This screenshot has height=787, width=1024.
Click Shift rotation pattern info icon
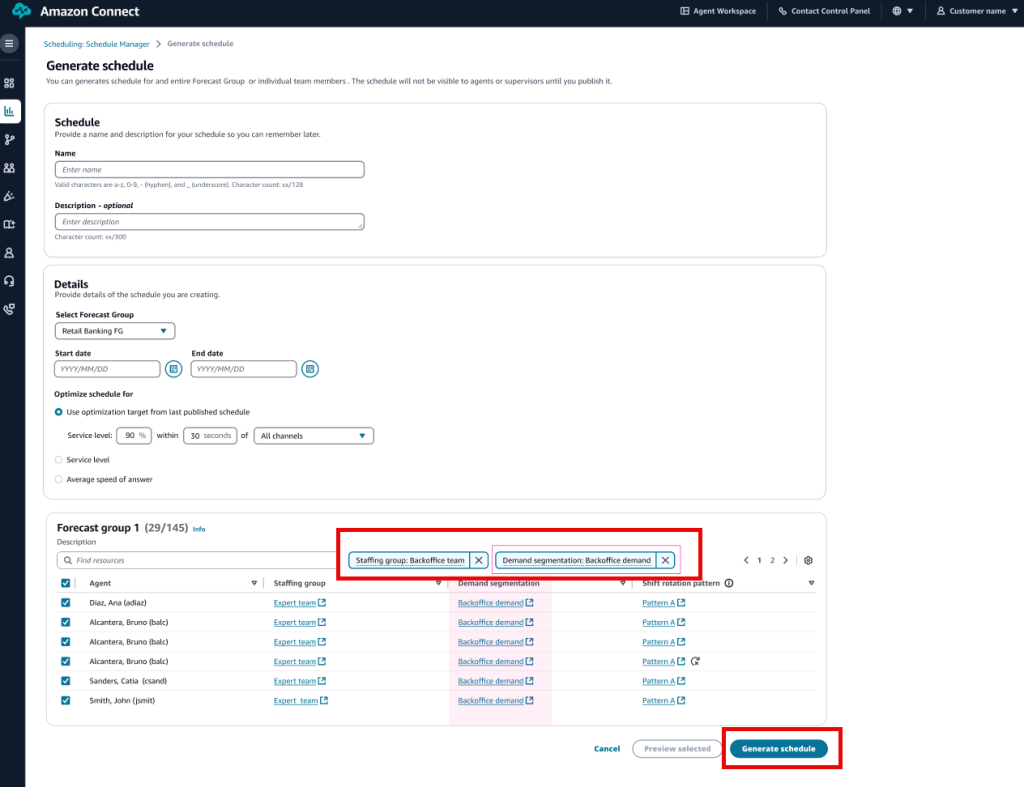[729, 583]
